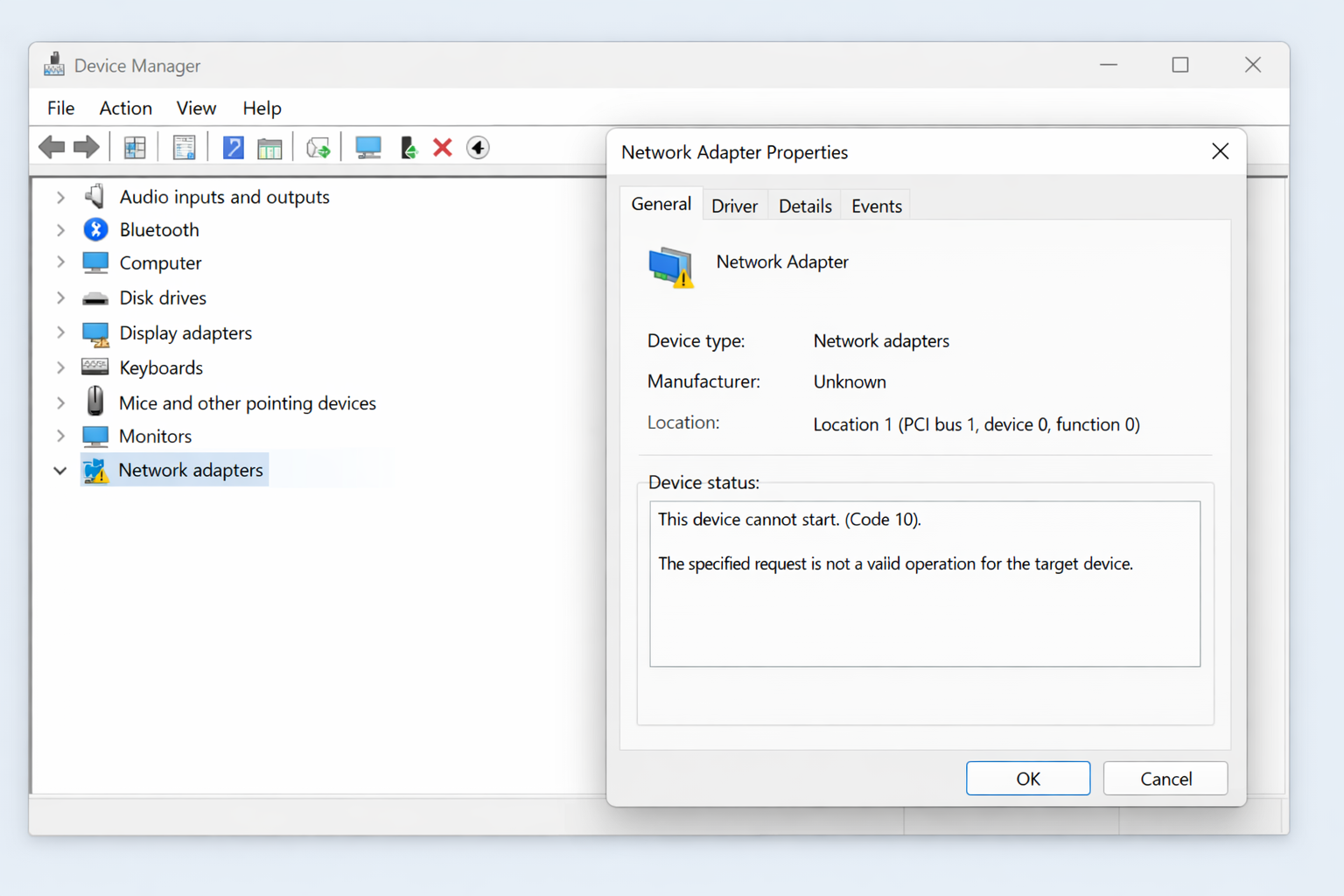
Task: Open Properties via the toolbar icon
Action: [x=184, y=147]
